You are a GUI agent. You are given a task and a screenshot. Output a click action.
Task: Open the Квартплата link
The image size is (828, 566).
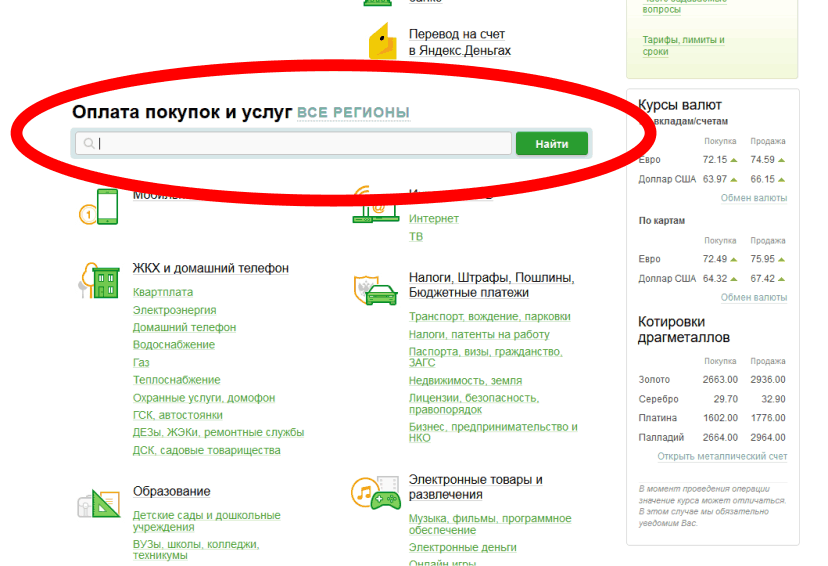click(163, 292)
